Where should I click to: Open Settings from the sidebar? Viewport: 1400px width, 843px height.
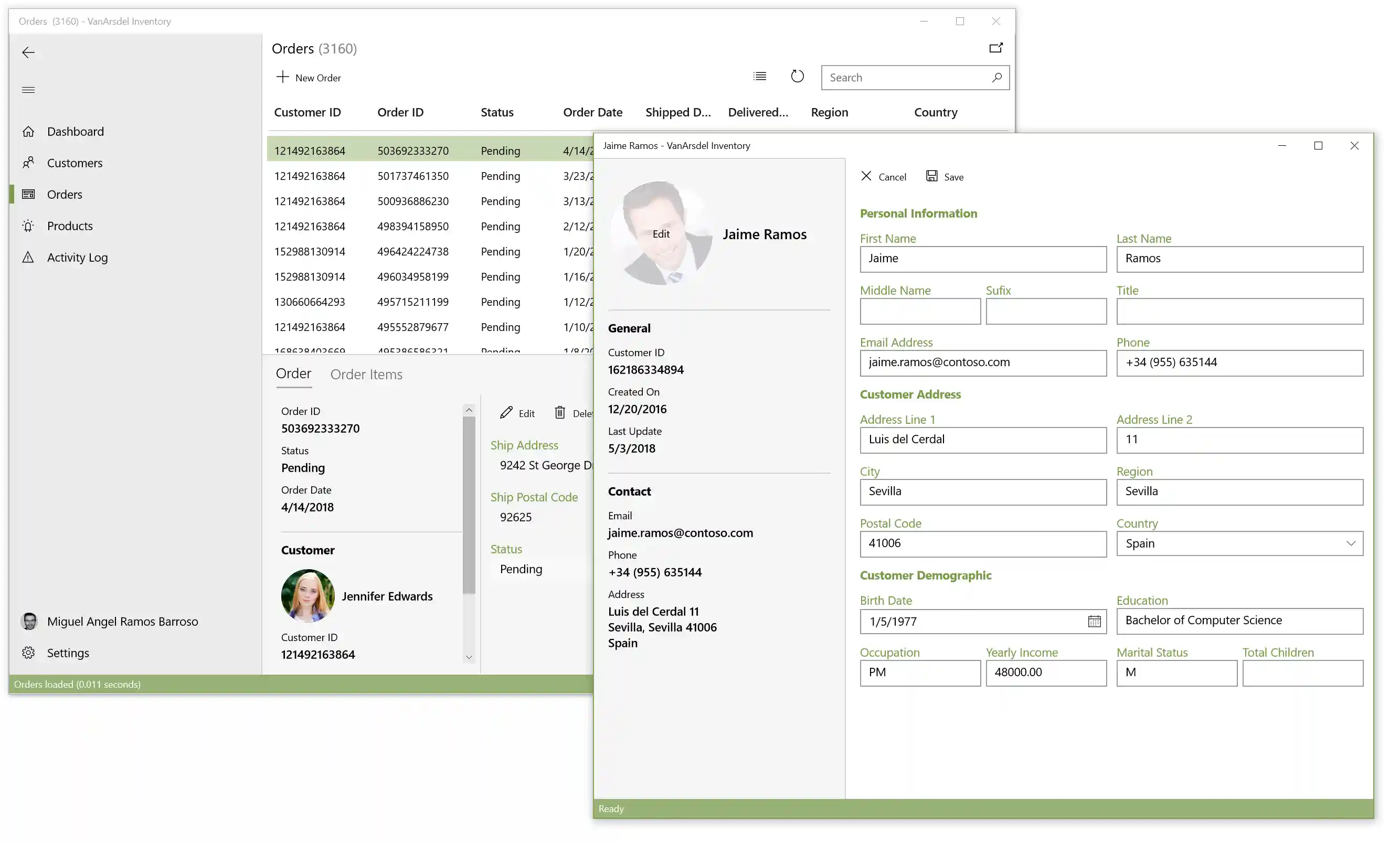point(68,653)
